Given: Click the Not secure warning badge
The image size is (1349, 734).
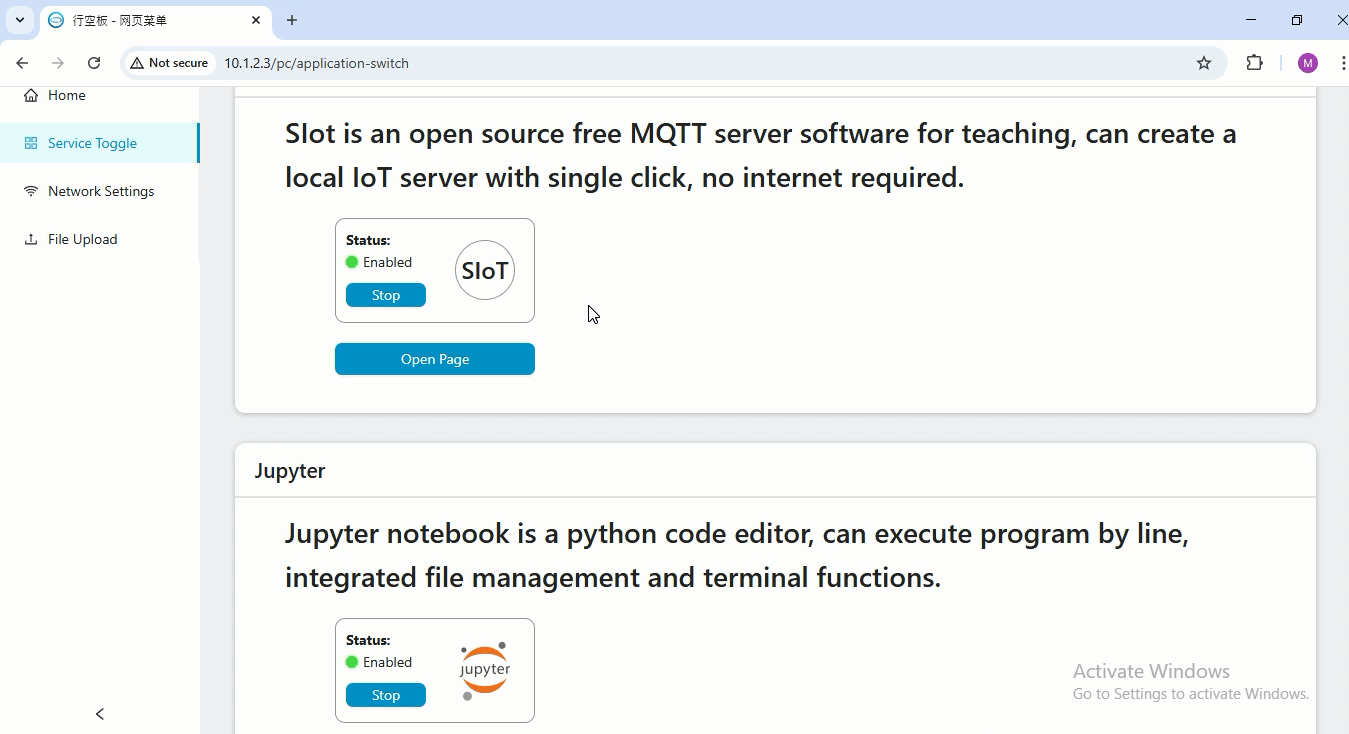Looking at the screenshot, I should (x=169, y=63).
